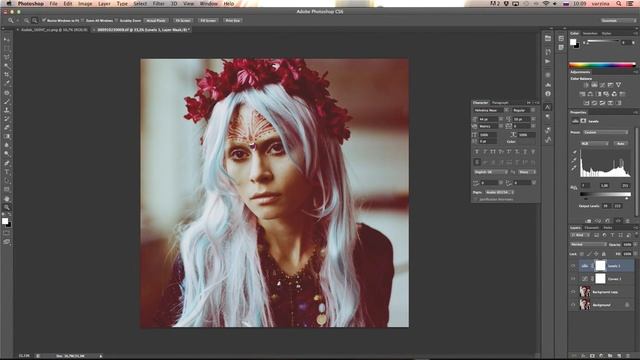The width and height of the screenshot is (640, 360).
Task: Select the Hand tool
Action: 7,199
